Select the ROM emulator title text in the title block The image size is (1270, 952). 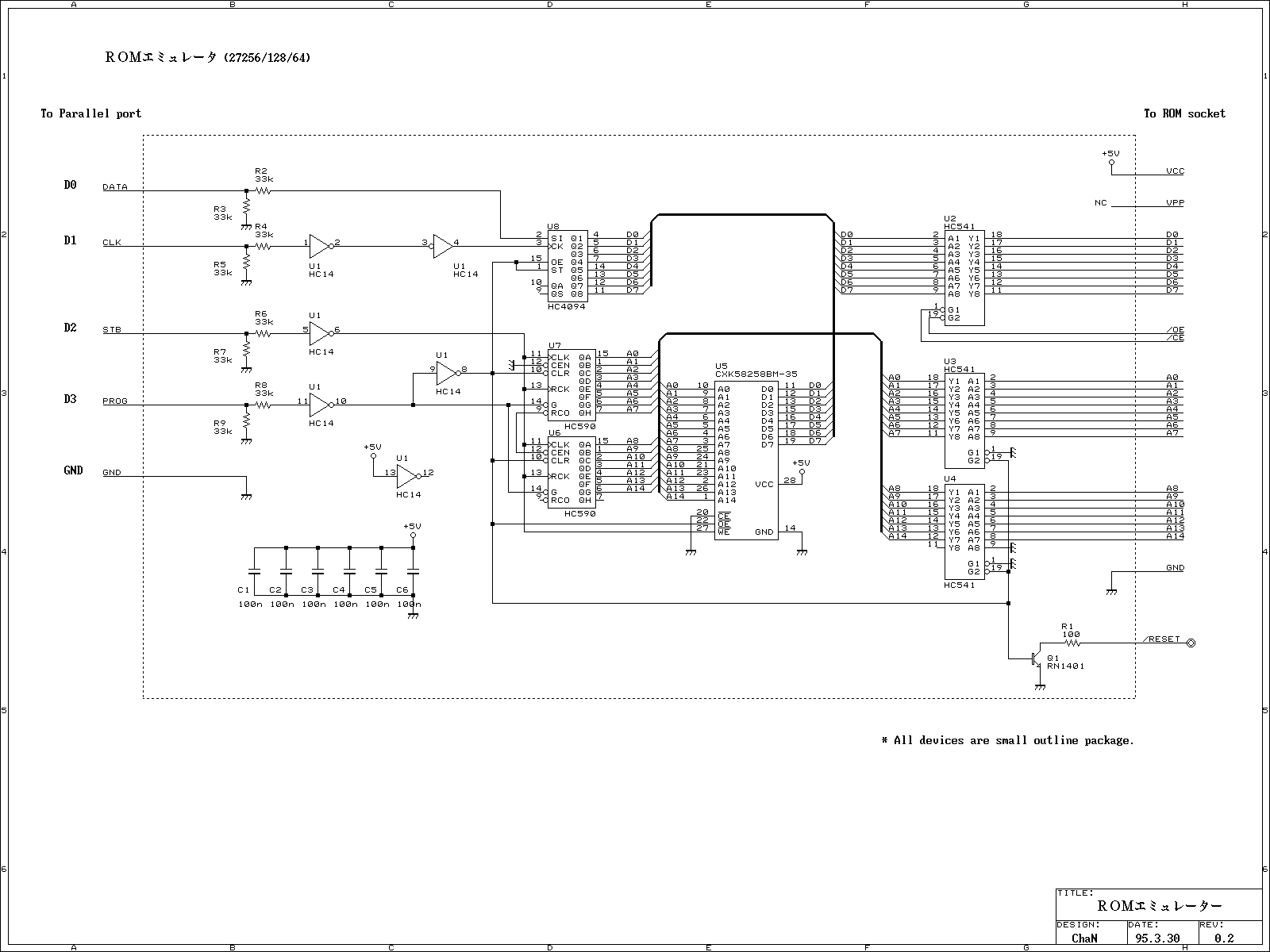point(1159,906)
